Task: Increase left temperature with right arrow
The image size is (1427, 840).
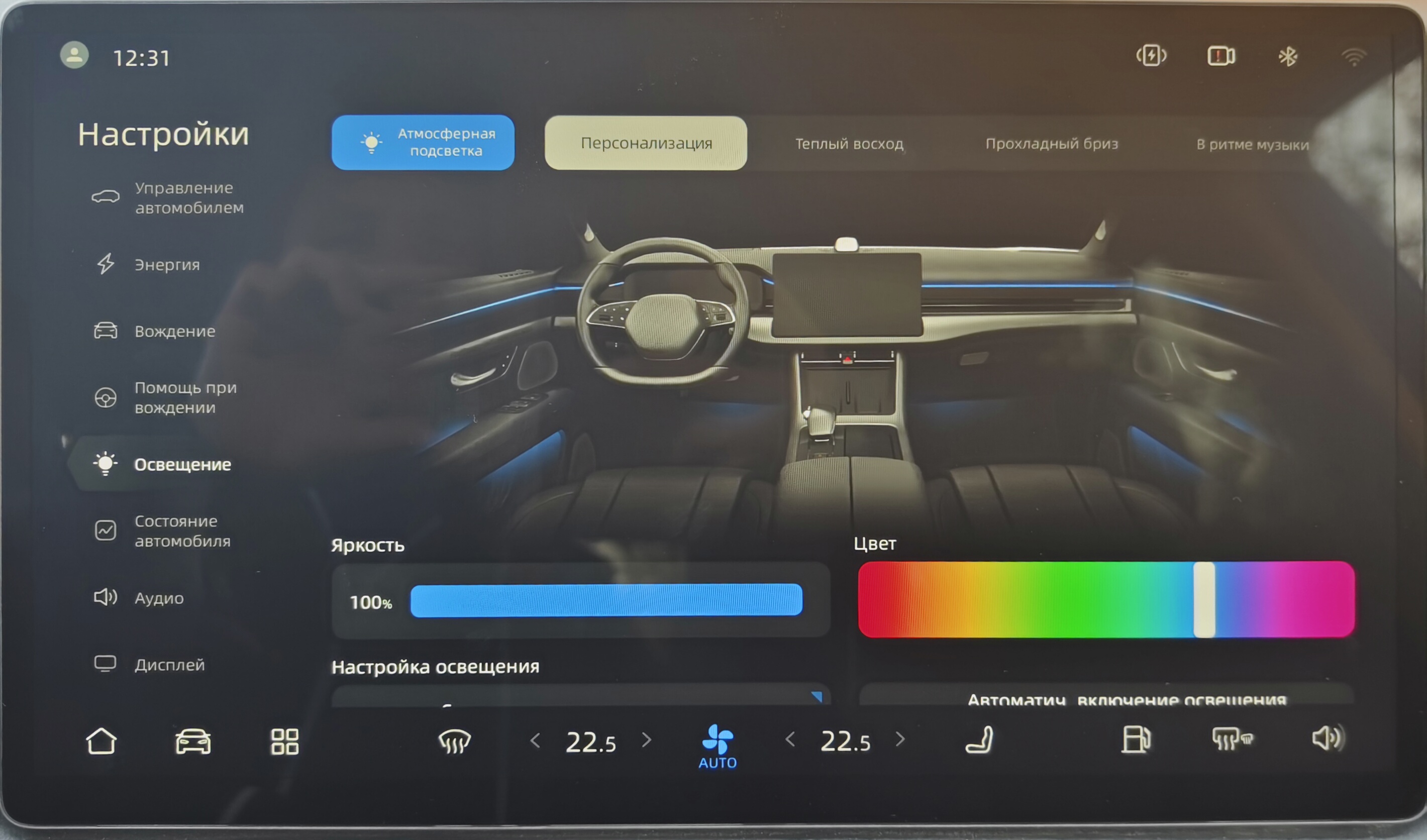Action: (647, 740)
